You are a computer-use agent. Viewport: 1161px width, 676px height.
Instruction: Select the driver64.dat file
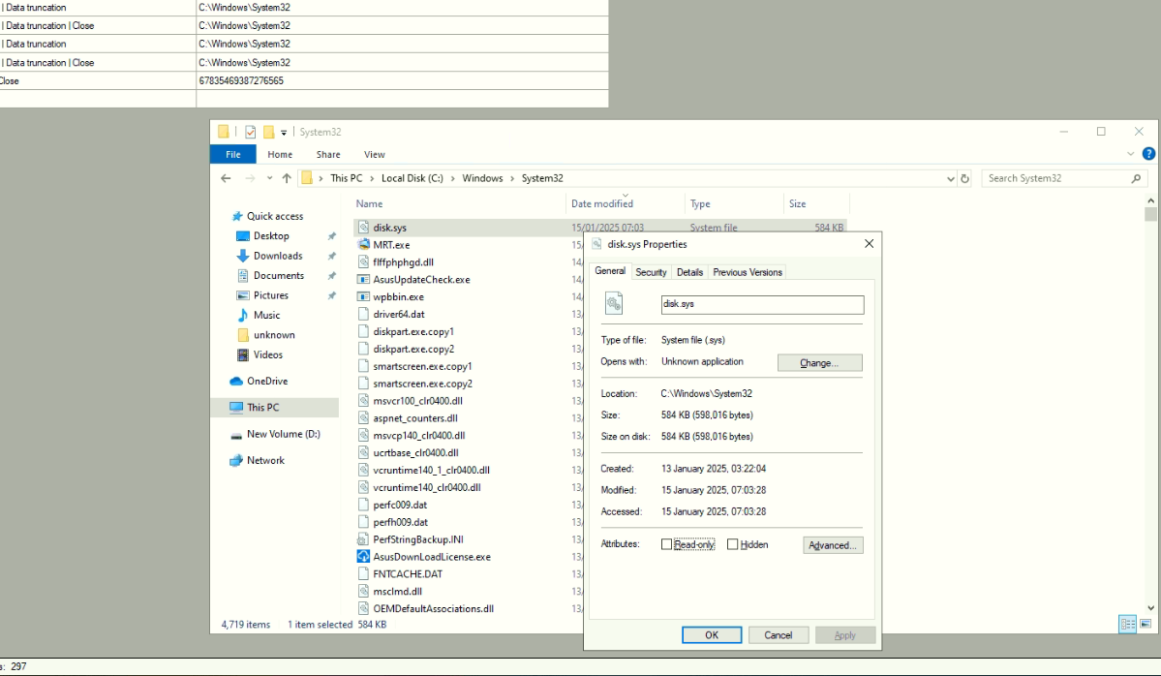[398, 314]
